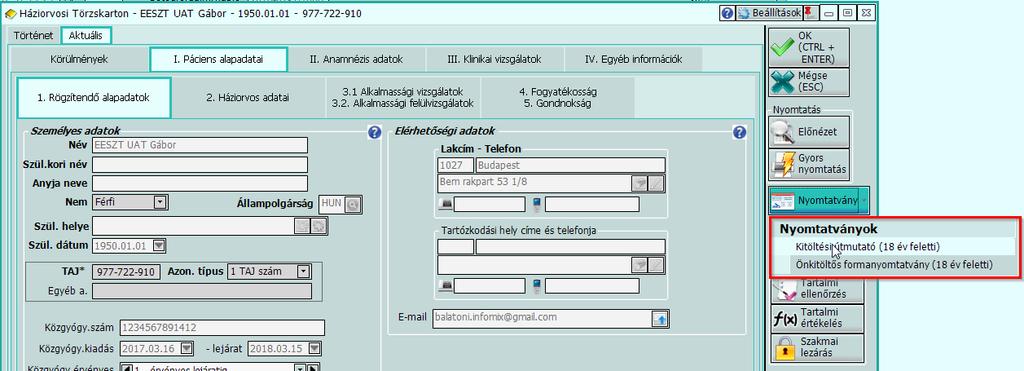The height and width of the screenshot is (371, 1024).
Task: Click the Budapest city field
Action: coord(571,165)
